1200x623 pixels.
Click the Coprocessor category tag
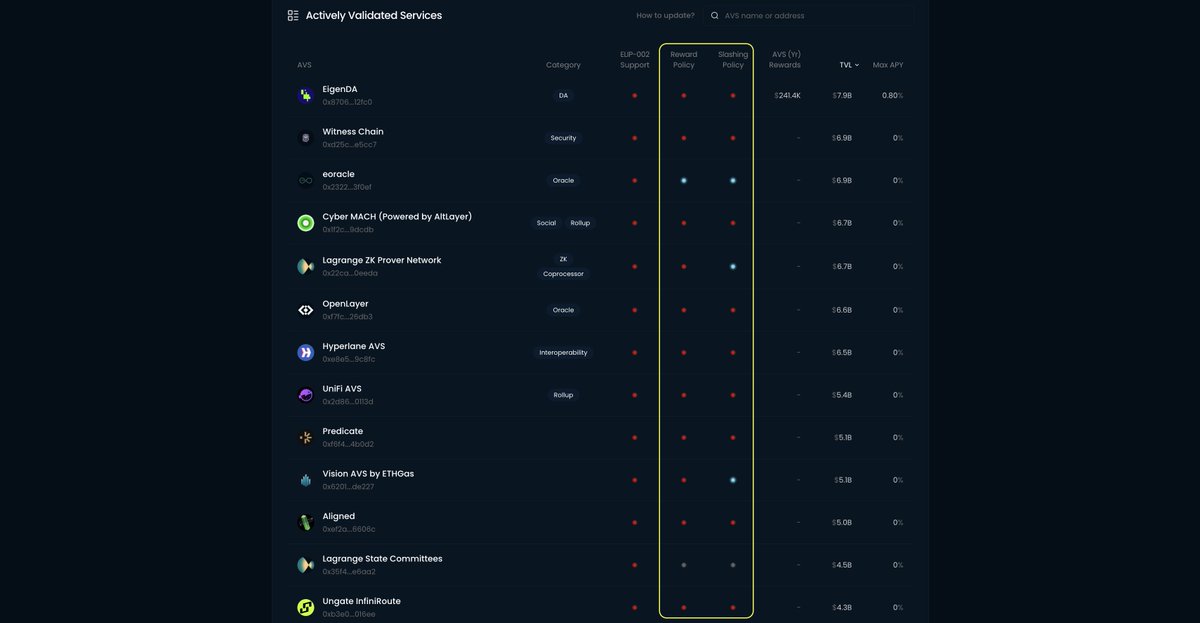pos(563,274)
